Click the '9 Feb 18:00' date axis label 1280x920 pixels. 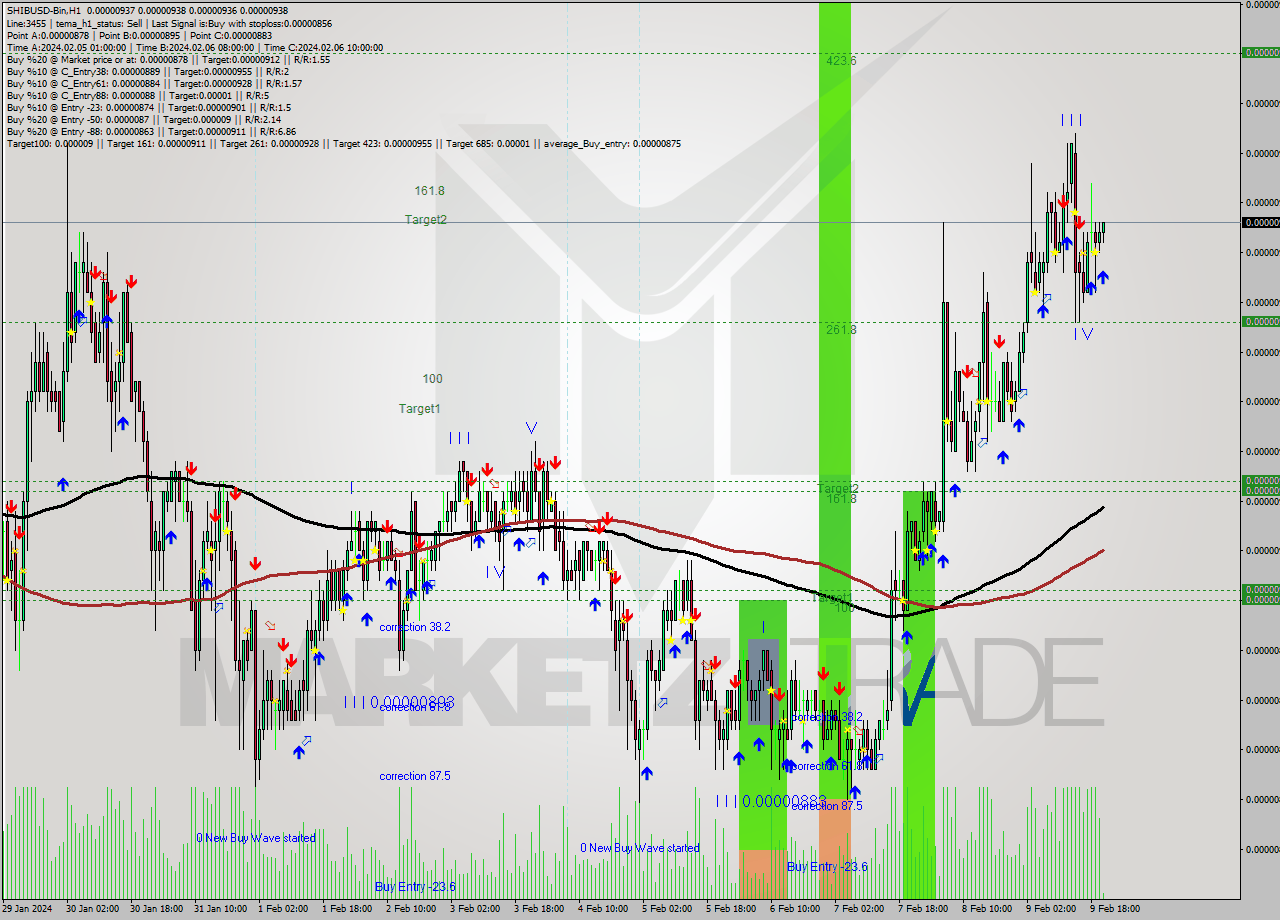(1115, 909)
